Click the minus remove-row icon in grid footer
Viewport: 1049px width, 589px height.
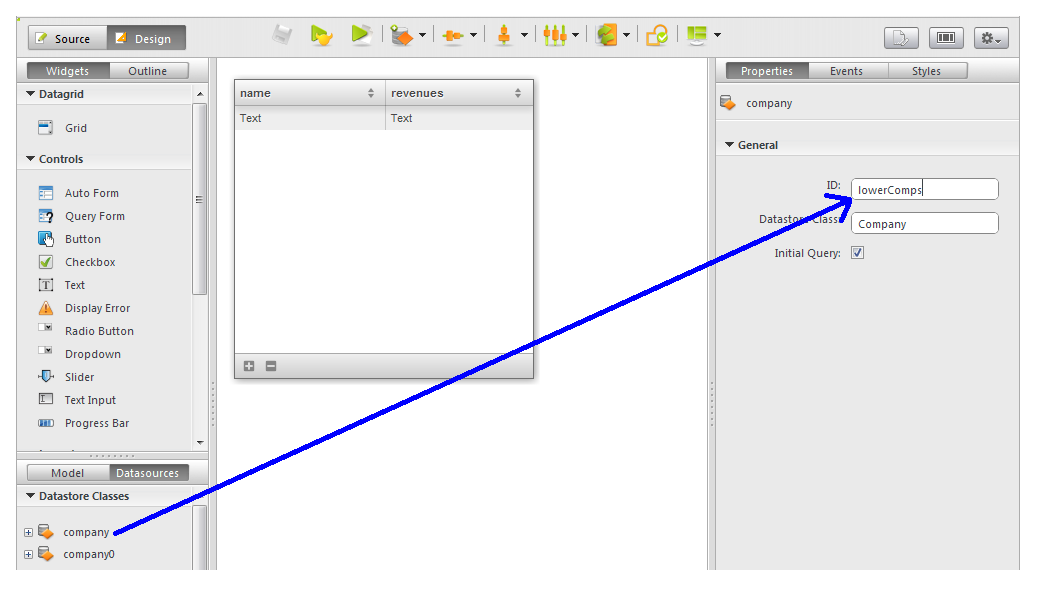coord(271,366)
